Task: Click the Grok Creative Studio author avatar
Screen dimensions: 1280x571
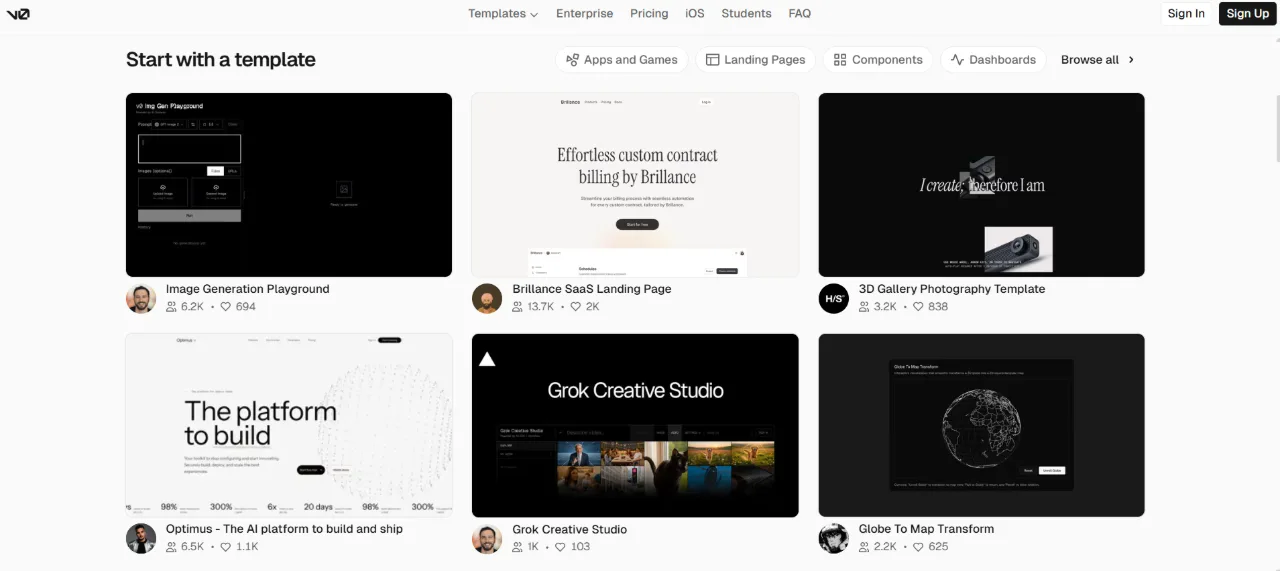Action: (487, 538)
